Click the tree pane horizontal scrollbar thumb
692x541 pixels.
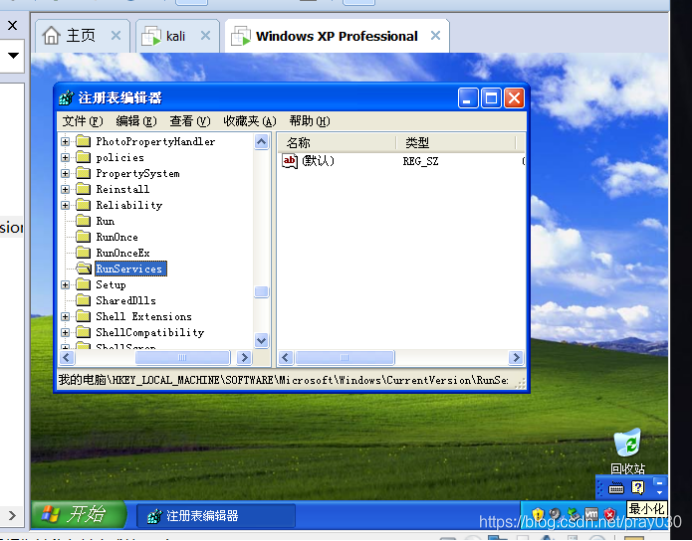point(183,357)
